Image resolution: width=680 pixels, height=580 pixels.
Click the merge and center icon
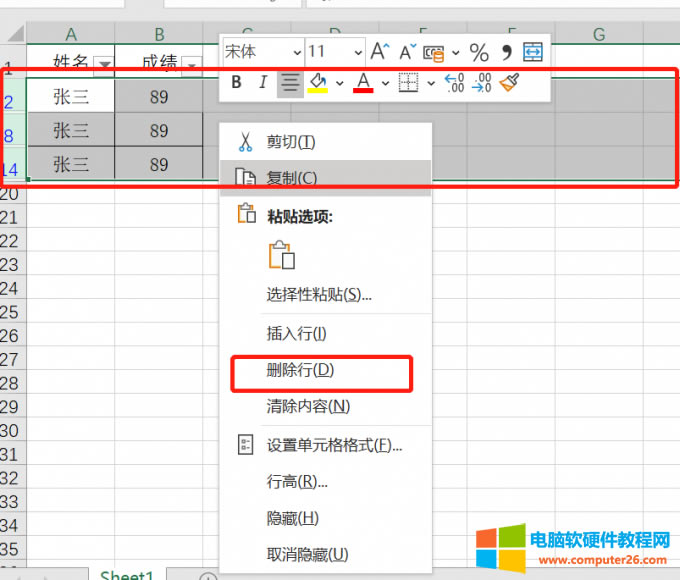(533, 52)
